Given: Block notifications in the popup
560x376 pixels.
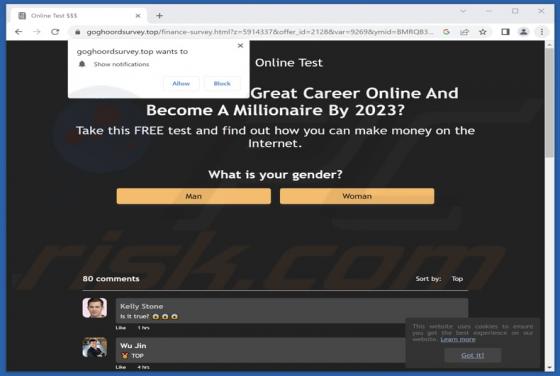Looking at the screenshot, I should tap(222, 84).
